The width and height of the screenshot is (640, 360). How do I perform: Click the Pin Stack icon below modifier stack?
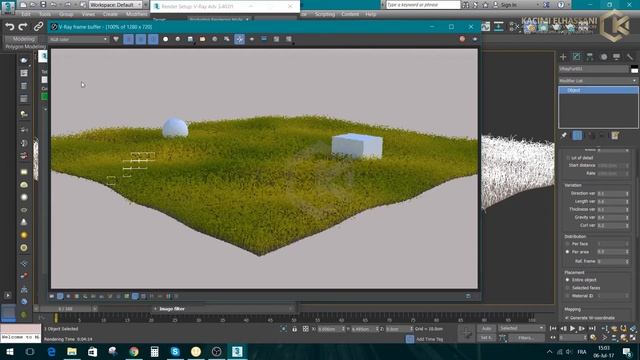click(564, 136)
